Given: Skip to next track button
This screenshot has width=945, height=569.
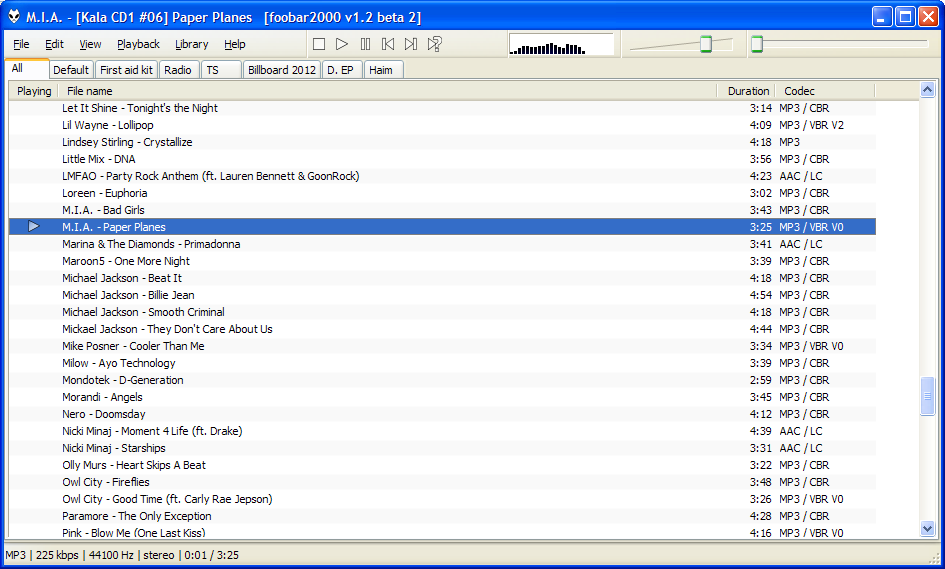Looking at the screenshot, I should pos(411,44).
